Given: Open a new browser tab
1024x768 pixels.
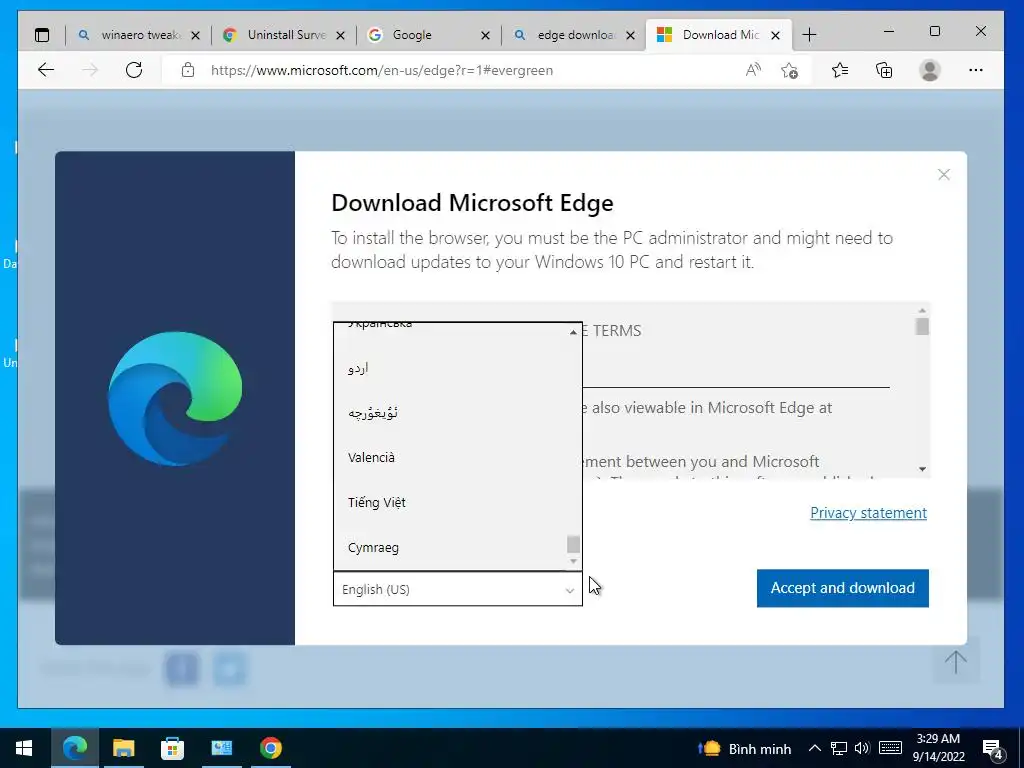Looking at the screenshot, I should coord(809,35).
